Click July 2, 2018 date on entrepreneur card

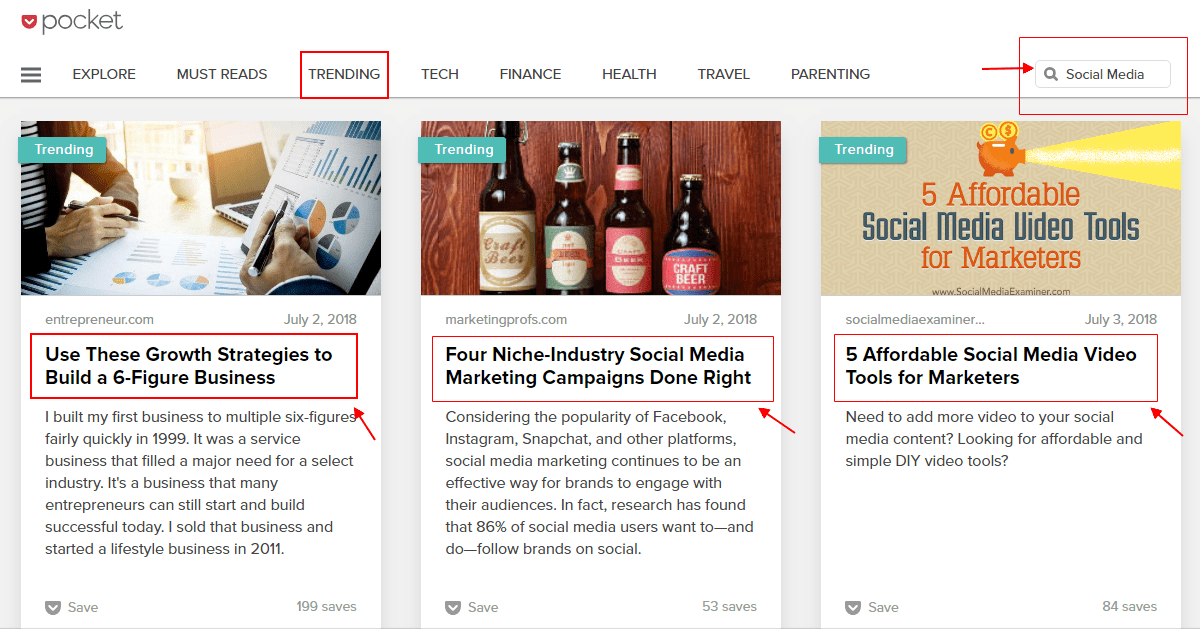tap(320, 320)
